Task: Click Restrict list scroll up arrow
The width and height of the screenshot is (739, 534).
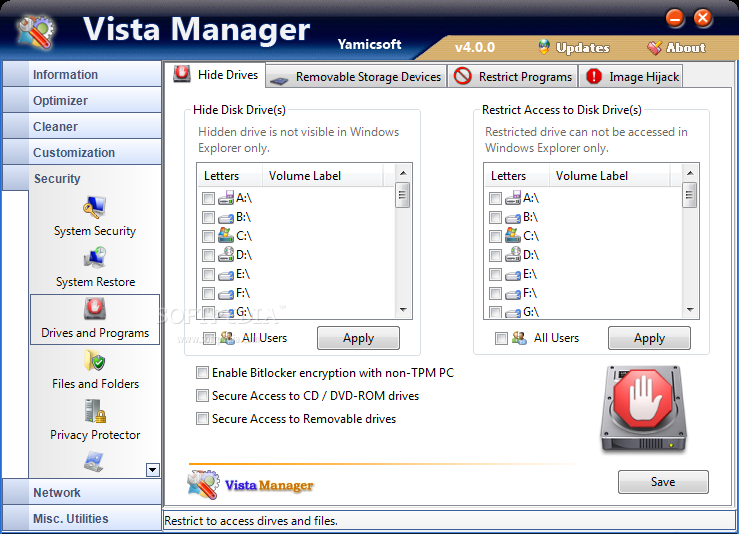Action: (x=690, y=173)
